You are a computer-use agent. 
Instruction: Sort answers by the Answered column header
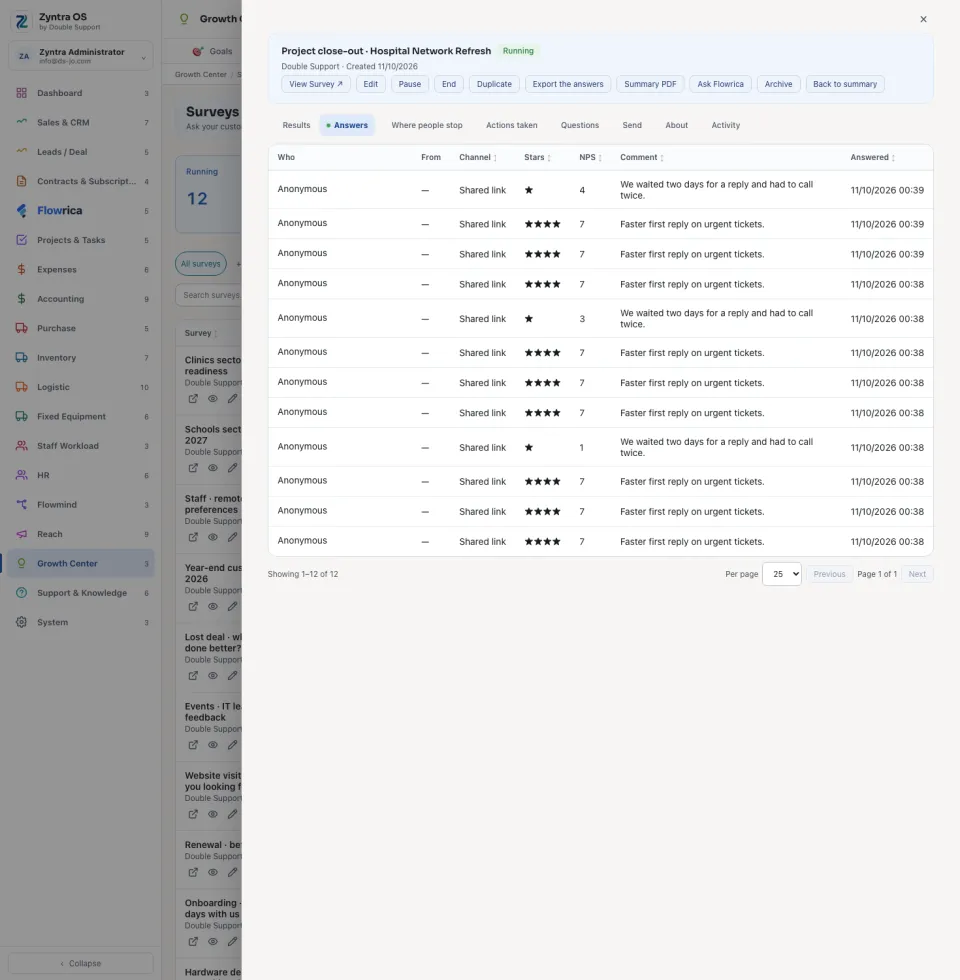[872, 158]
